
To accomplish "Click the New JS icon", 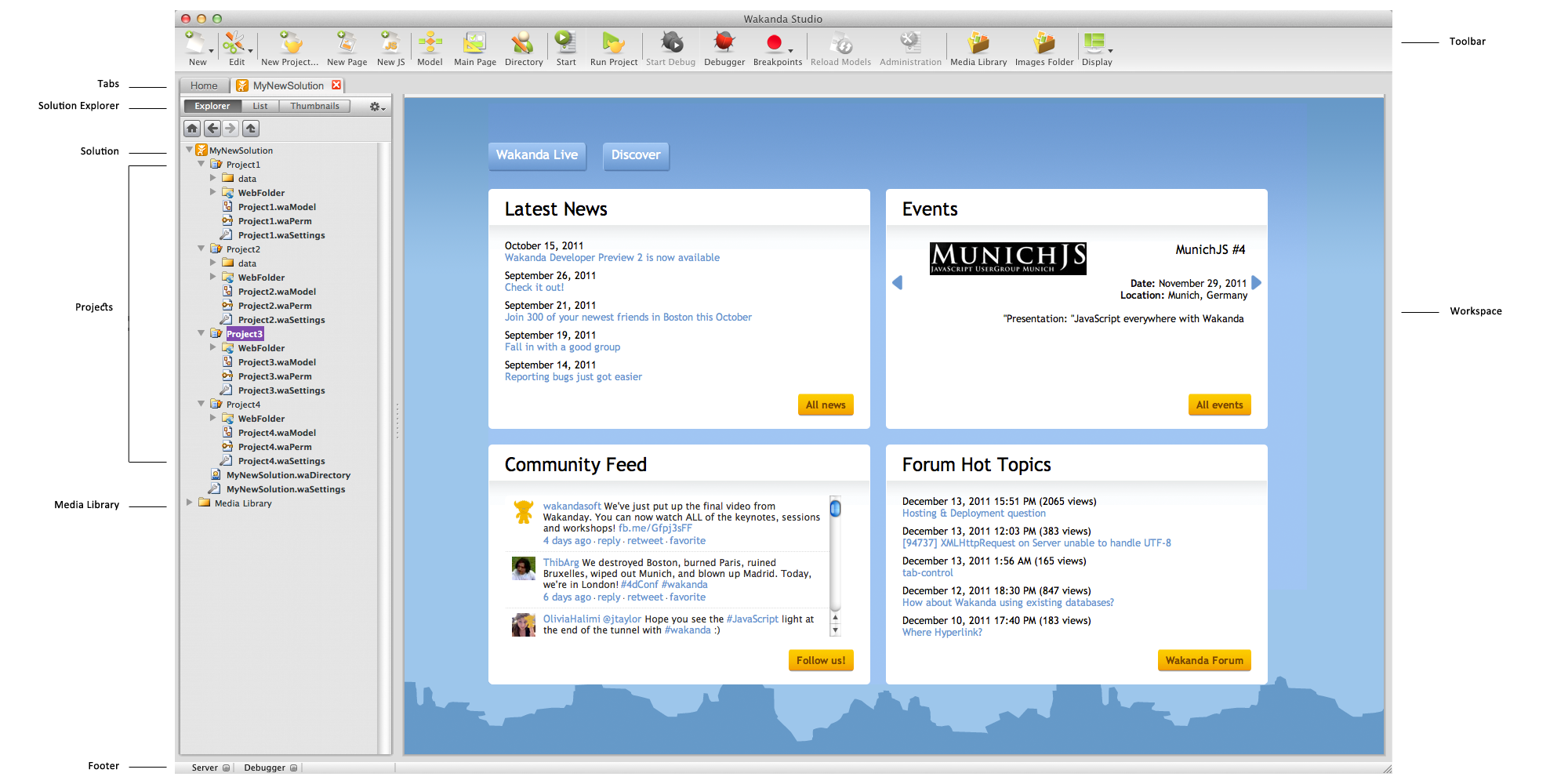I will [x=390, y=42].
